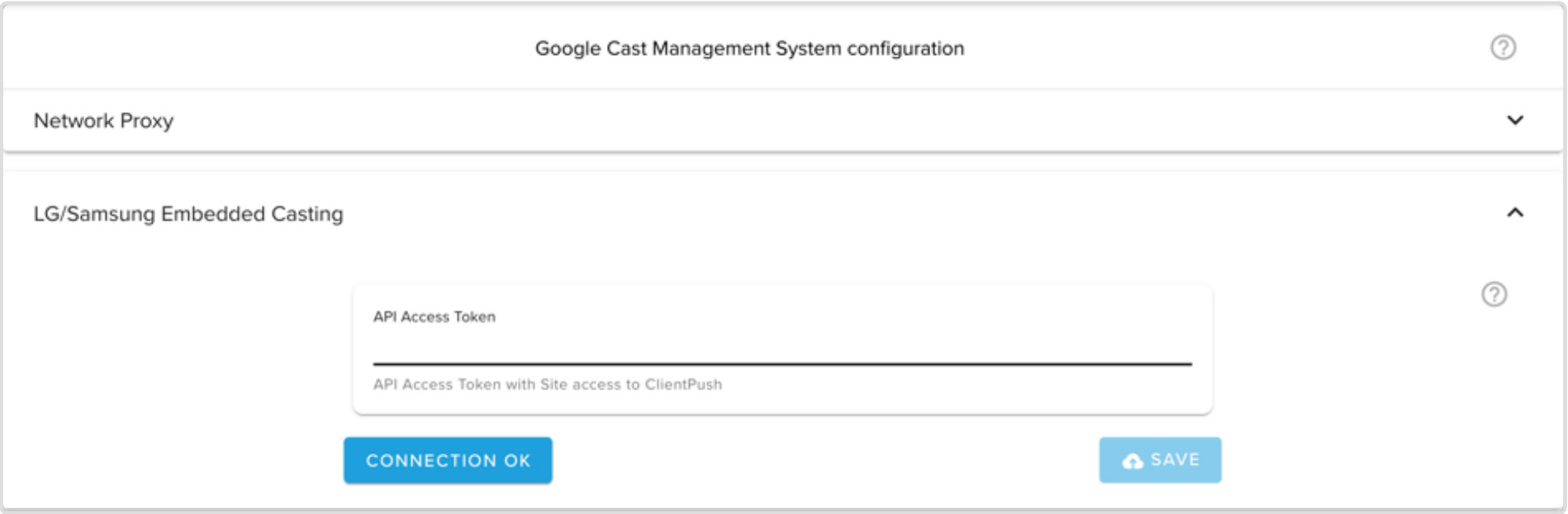
Task: Click the word SAVE on the button
Action: 1174,460
